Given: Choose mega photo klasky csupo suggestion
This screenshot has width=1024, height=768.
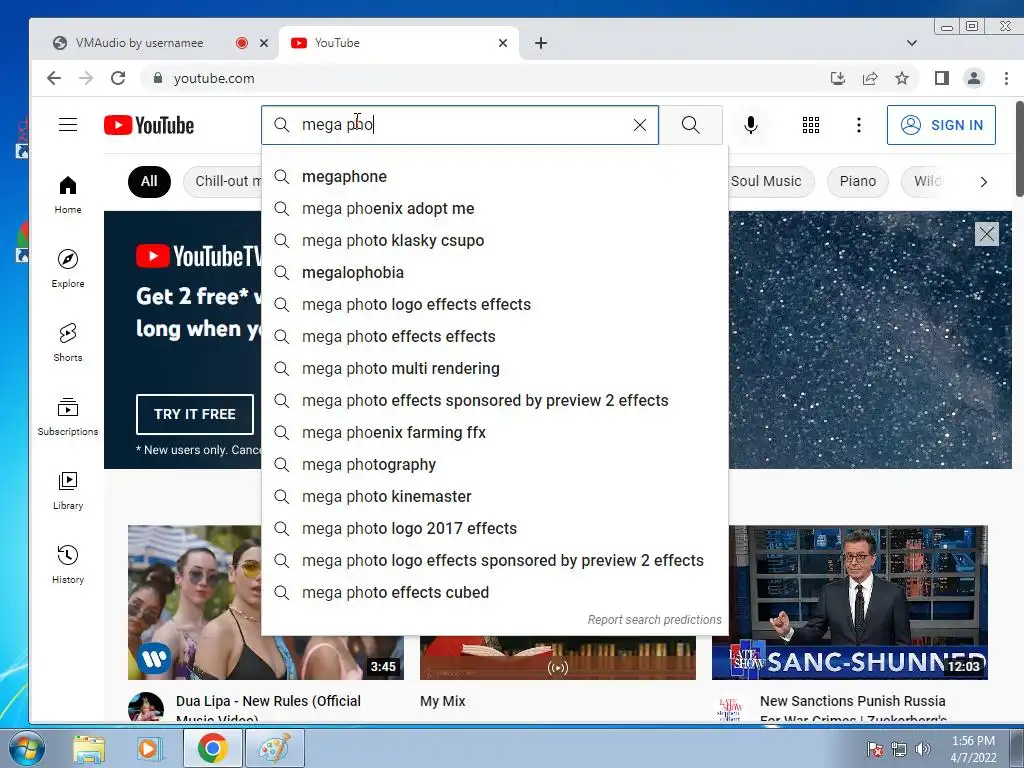Looking at the screenshot, I should coord(494,240).
